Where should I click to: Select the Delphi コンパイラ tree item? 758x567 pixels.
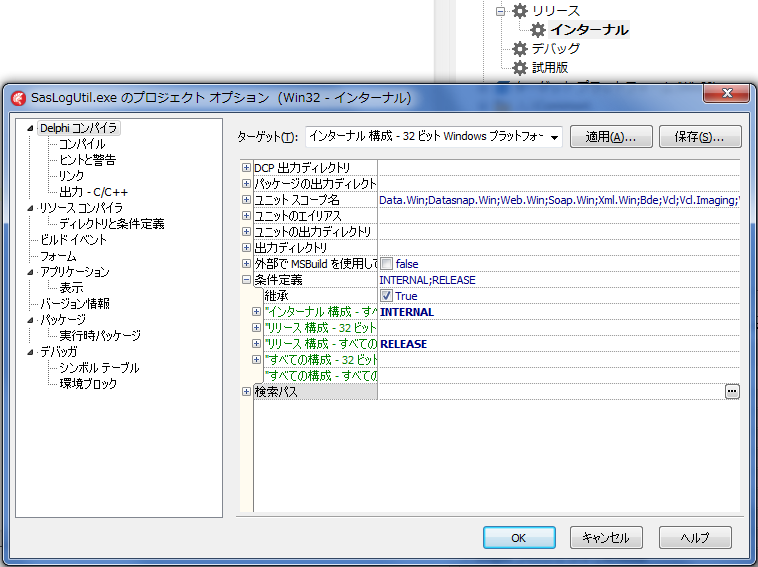79,128
